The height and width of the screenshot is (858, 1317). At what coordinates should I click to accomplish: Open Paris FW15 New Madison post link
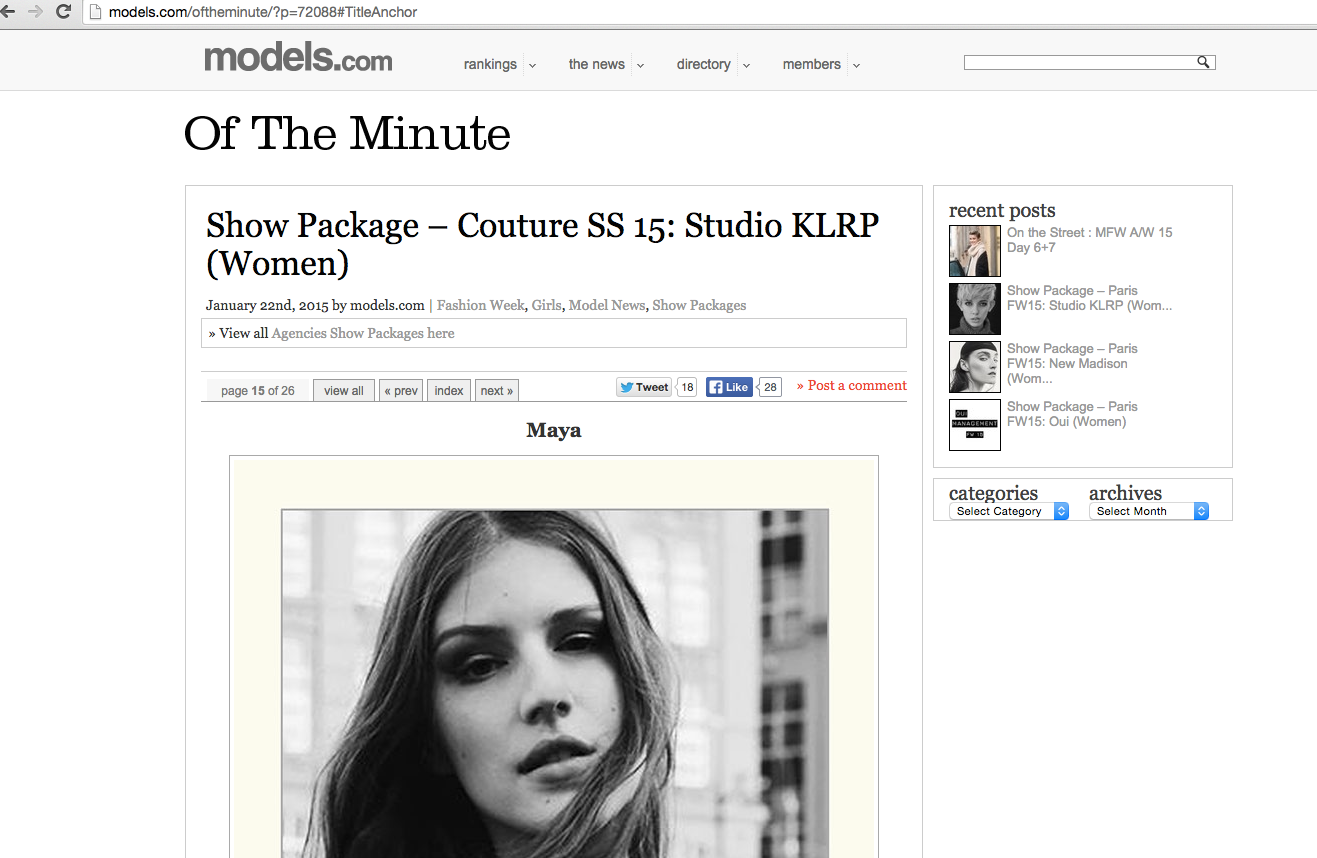(x=1072, y=364)
